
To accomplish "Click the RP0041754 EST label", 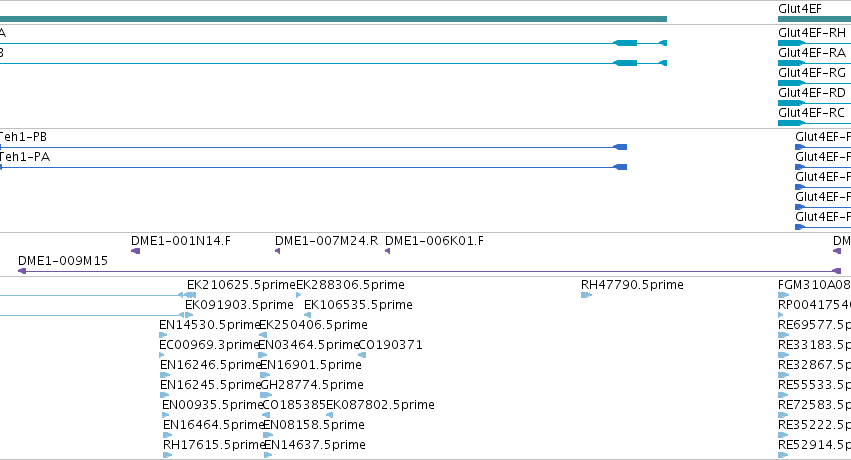I will (814, 305).
